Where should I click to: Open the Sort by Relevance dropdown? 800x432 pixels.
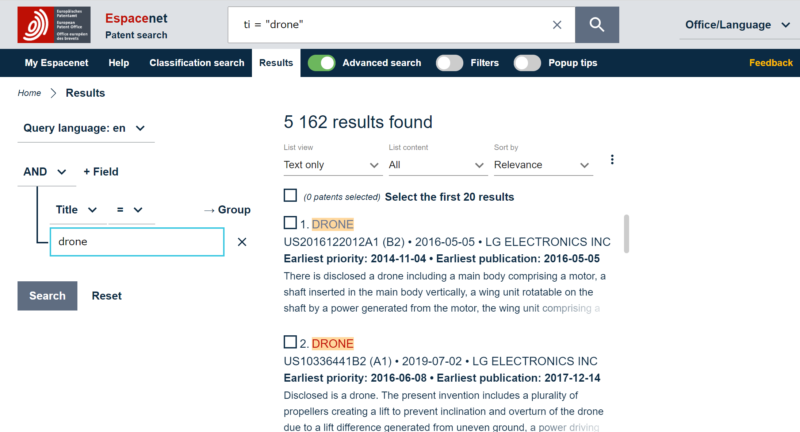click(542, 165)
